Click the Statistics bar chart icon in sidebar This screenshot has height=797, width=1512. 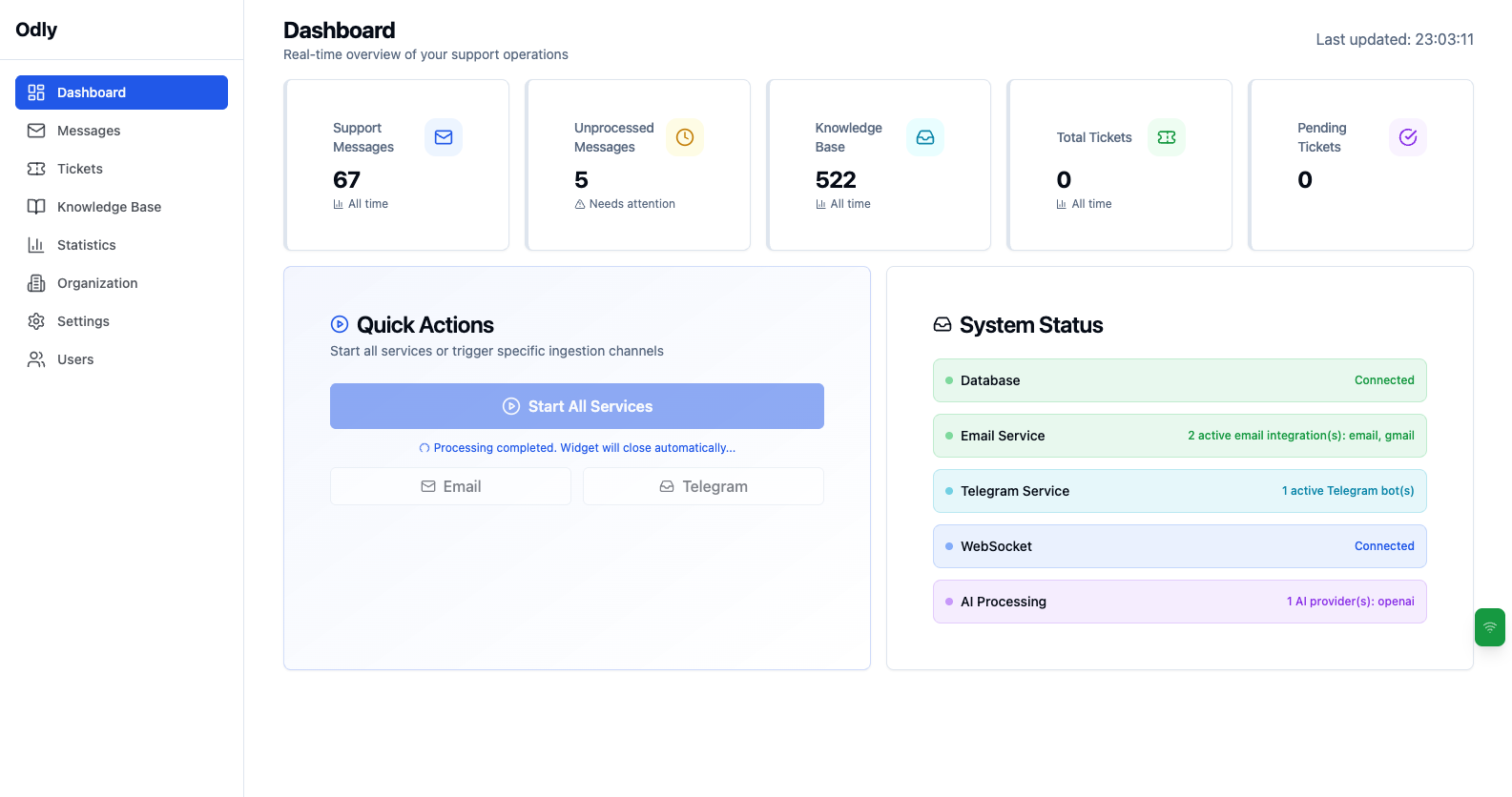coord(36,245)
